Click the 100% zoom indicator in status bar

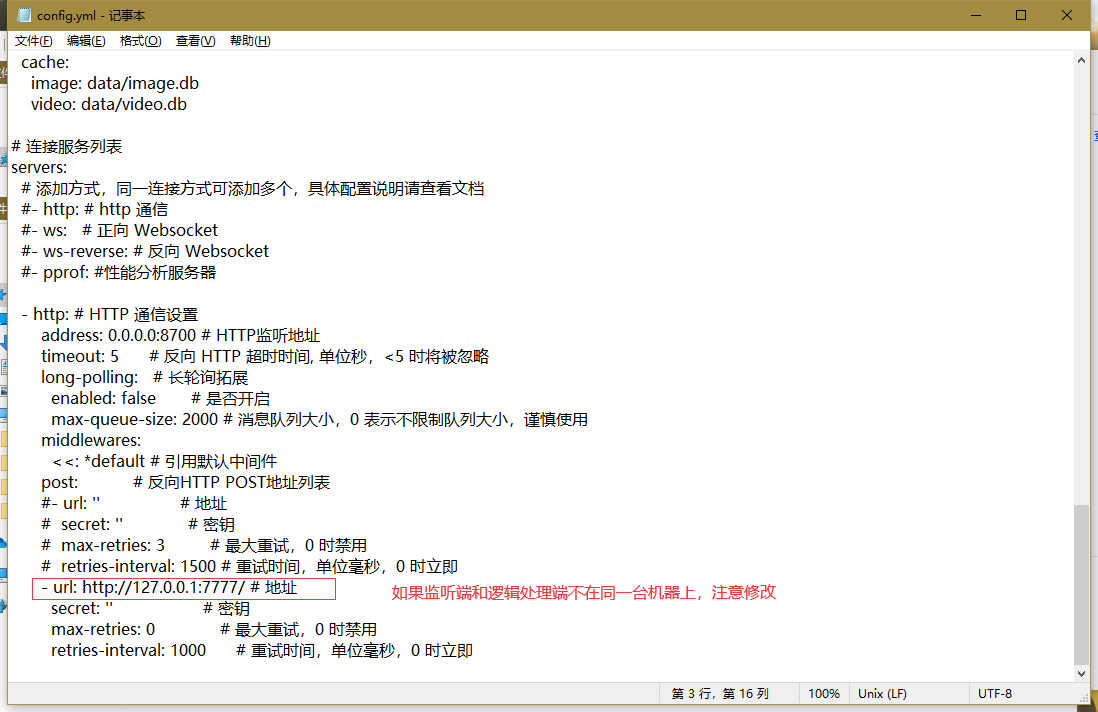(x=823, y=693)
